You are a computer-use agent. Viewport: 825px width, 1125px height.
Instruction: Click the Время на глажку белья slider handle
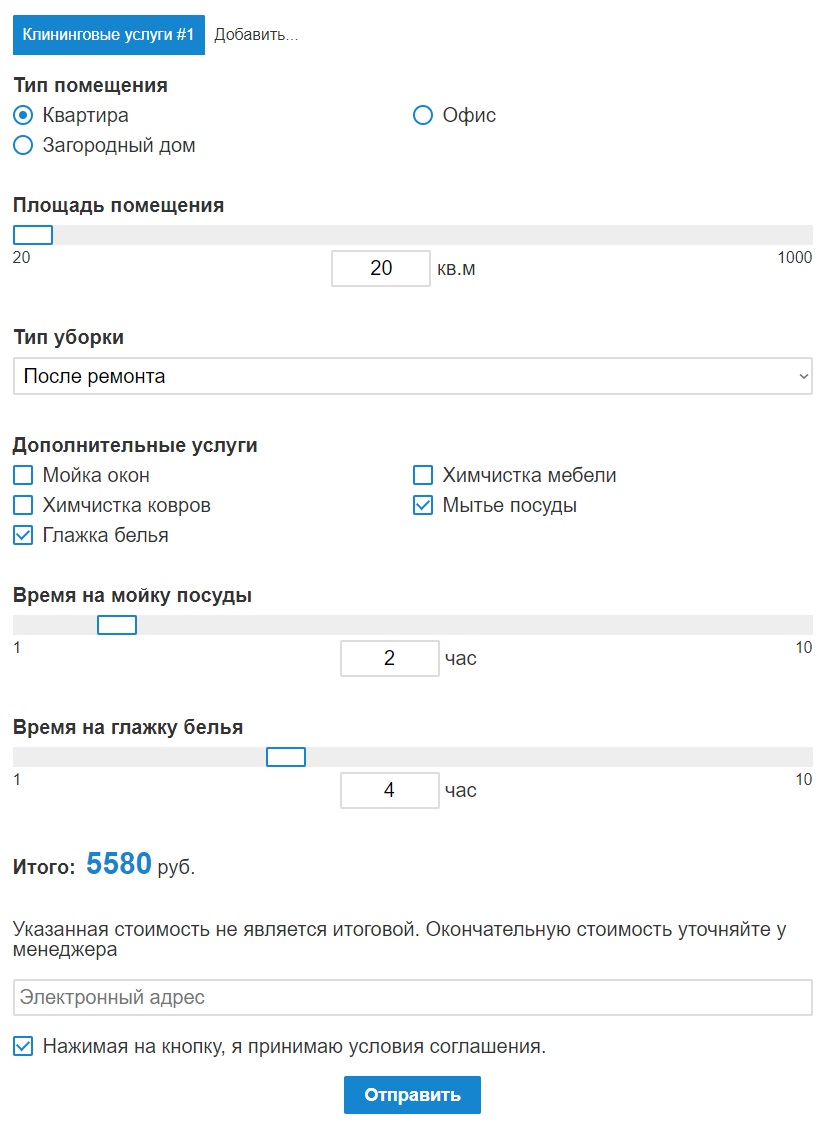286,756
